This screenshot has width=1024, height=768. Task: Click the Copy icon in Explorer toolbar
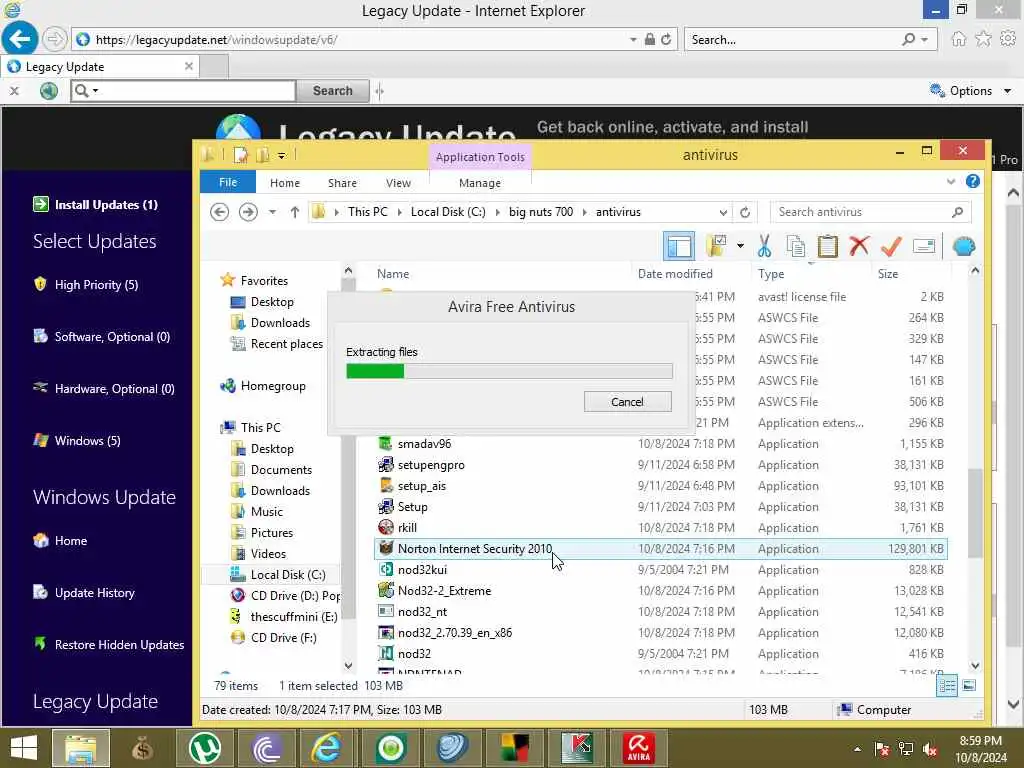tap(795, 246)
